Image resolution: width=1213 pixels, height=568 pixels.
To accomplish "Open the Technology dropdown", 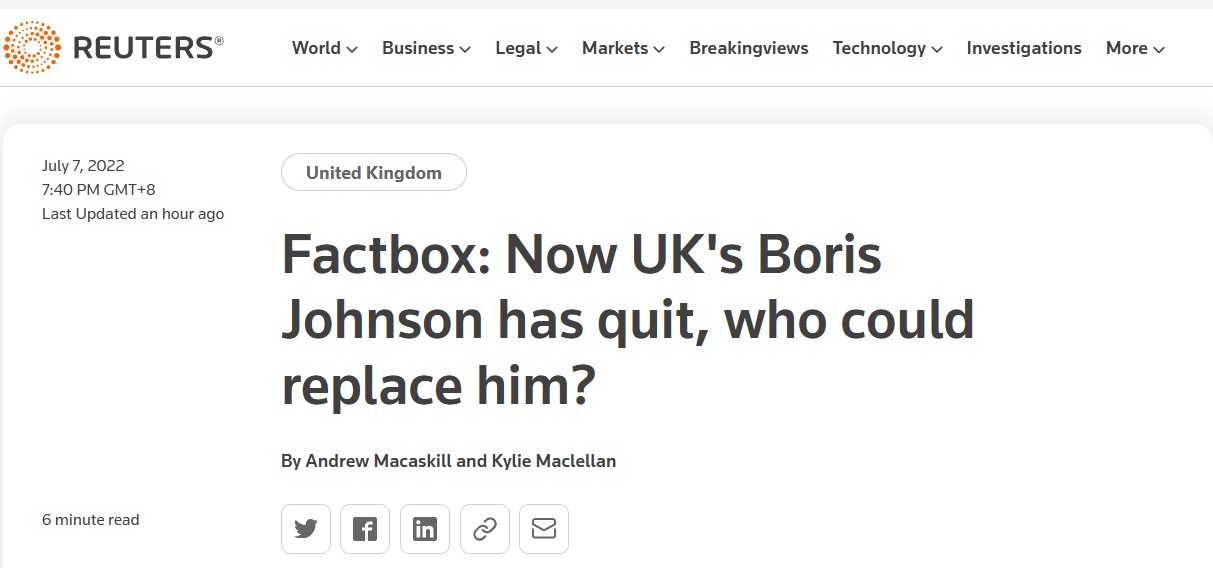I will [936, 49].
